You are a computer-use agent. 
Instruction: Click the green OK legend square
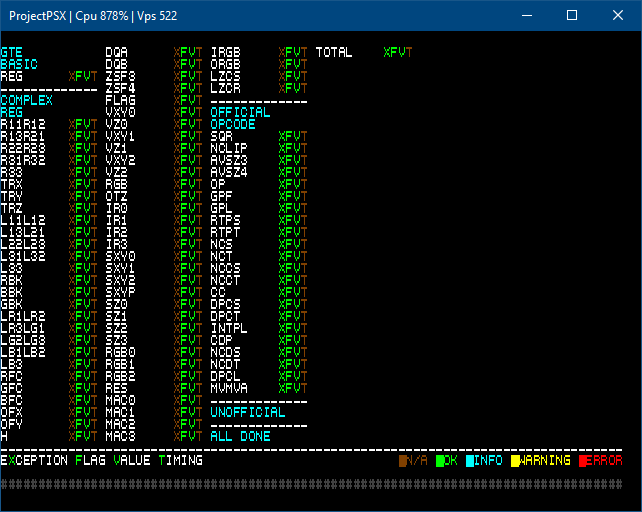[x=440, y=460]
